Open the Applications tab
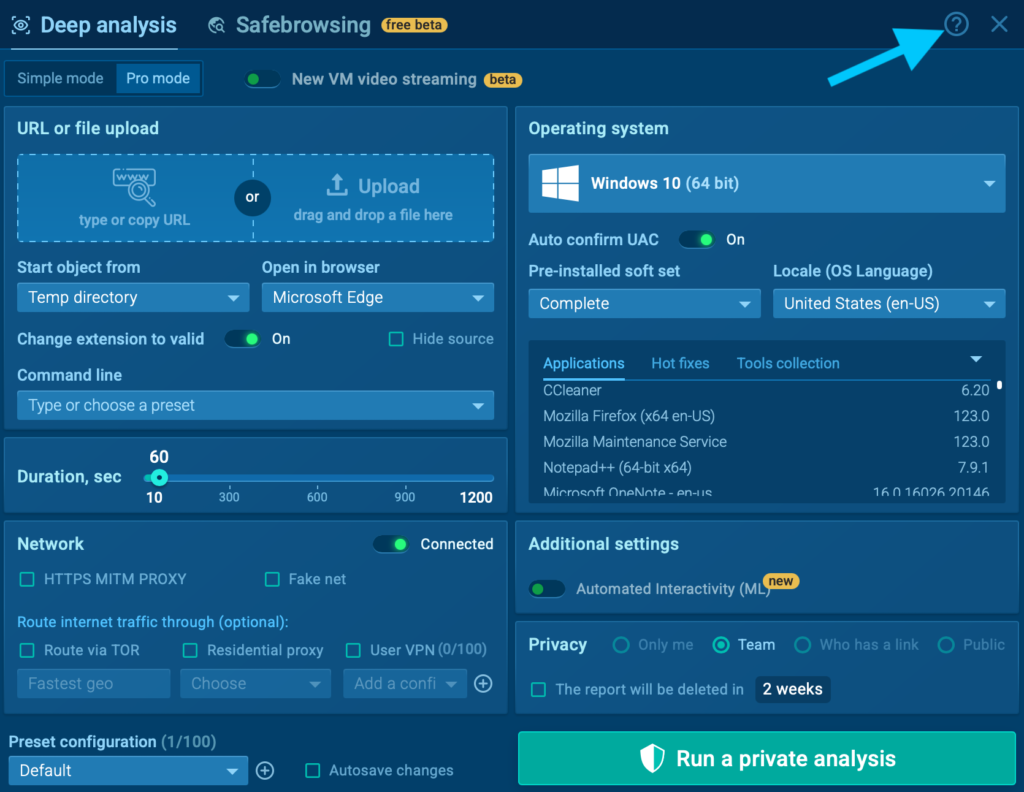This screenshot has height=792, width=1024. (584, 364)
